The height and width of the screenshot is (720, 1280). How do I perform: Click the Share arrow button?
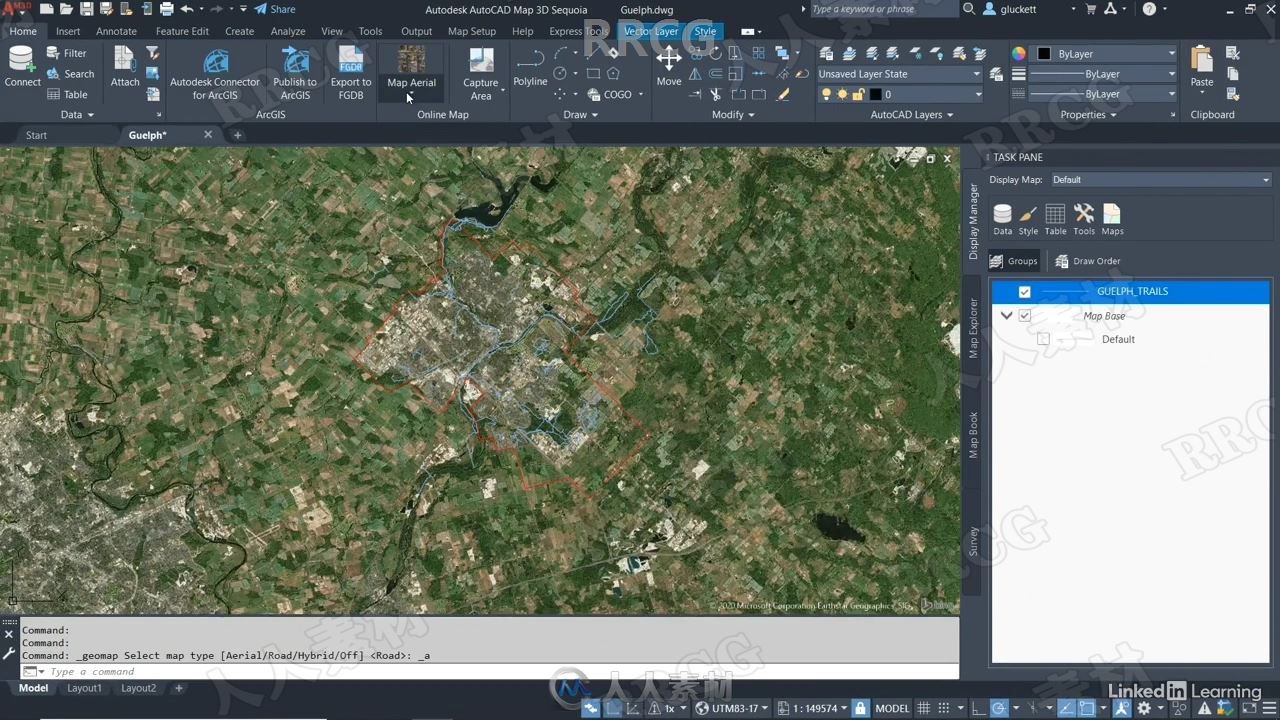point(275,9)
